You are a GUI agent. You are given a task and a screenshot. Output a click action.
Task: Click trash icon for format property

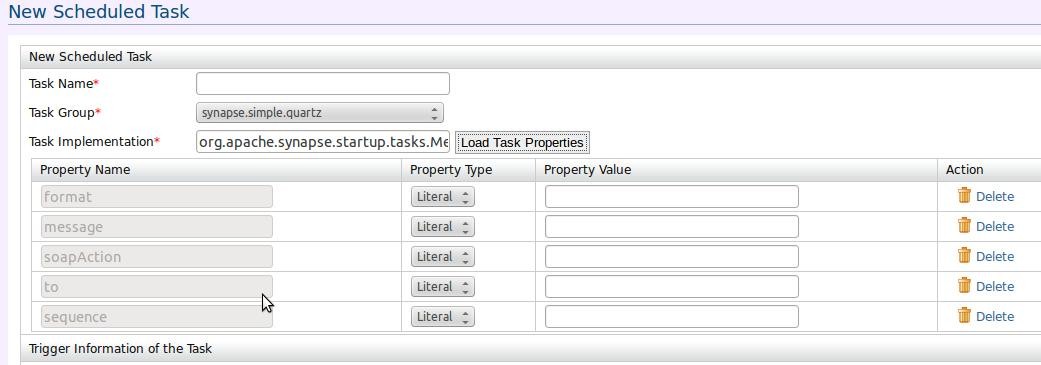coord(964,195)
